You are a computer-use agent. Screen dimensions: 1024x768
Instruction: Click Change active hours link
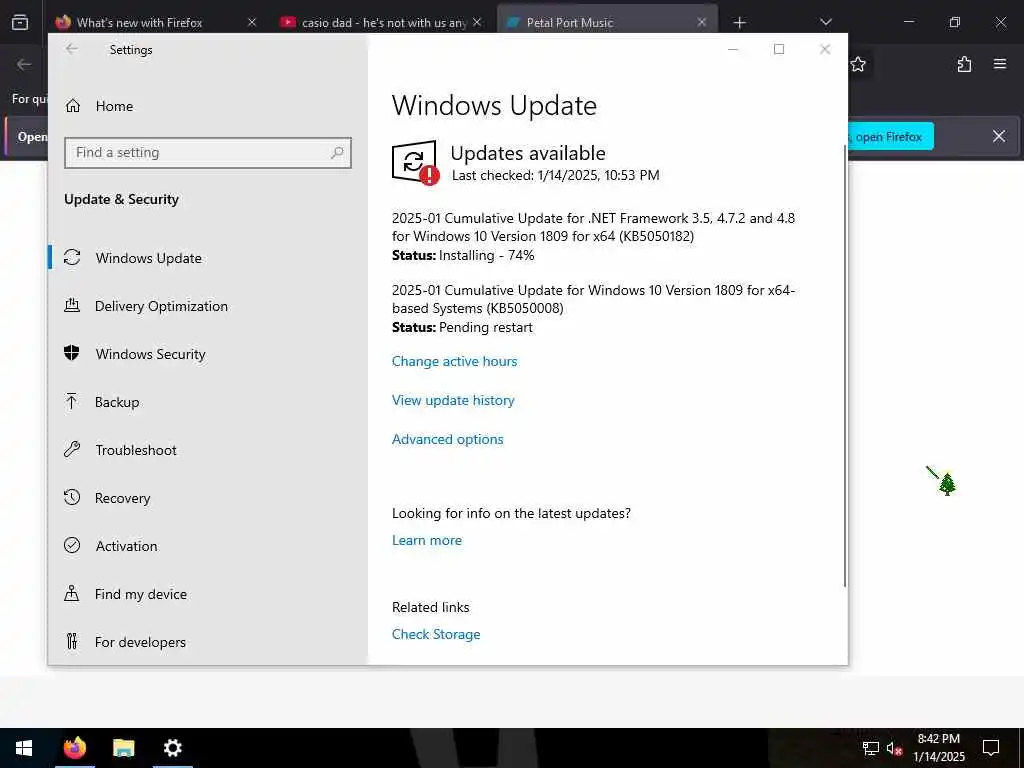455,361
